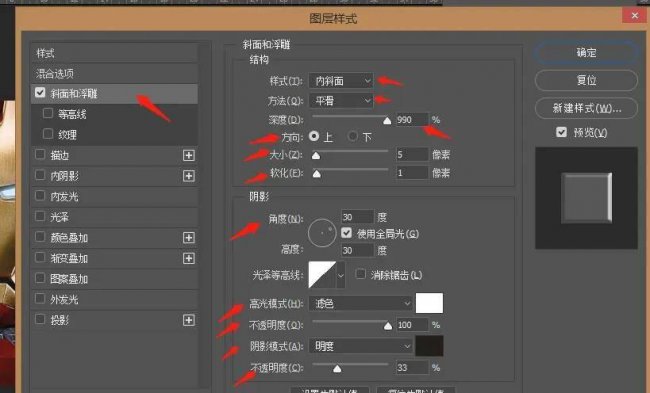The image size is (650, 393).
Task: Open 光泽等高线 picker arrow
Action: pos(341,274)
